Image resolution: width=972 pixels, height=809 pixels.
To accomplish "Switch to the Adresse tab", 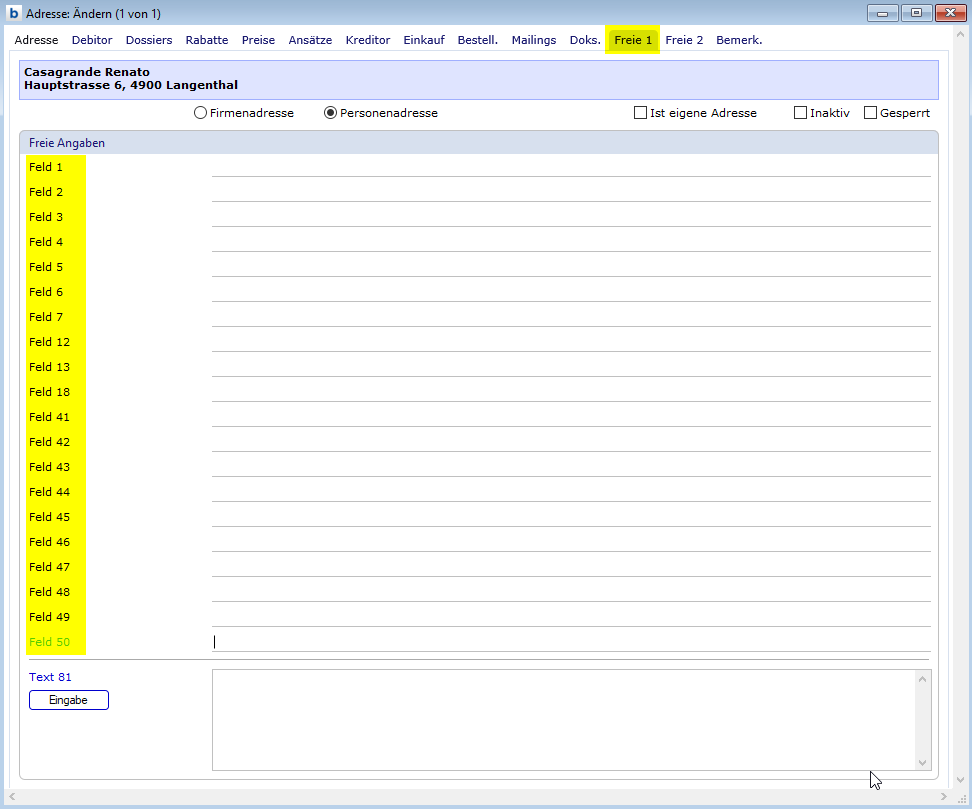I will pos(36,40).
